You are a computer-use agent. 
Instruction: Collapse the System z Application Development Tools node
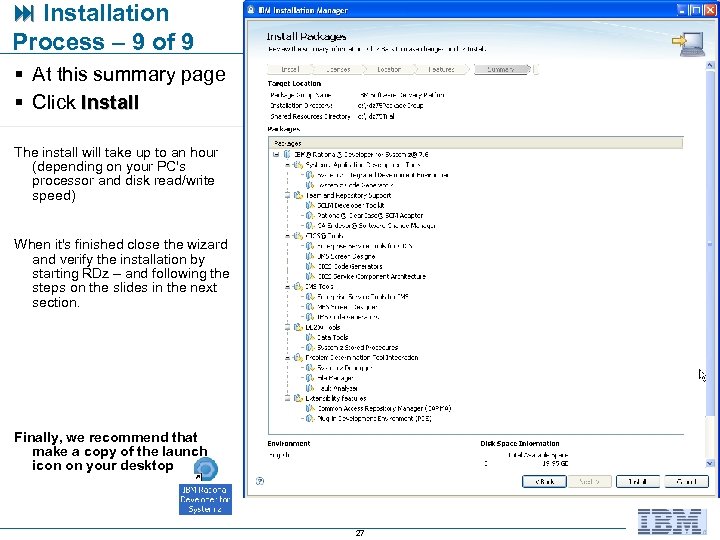pos(287,164)
